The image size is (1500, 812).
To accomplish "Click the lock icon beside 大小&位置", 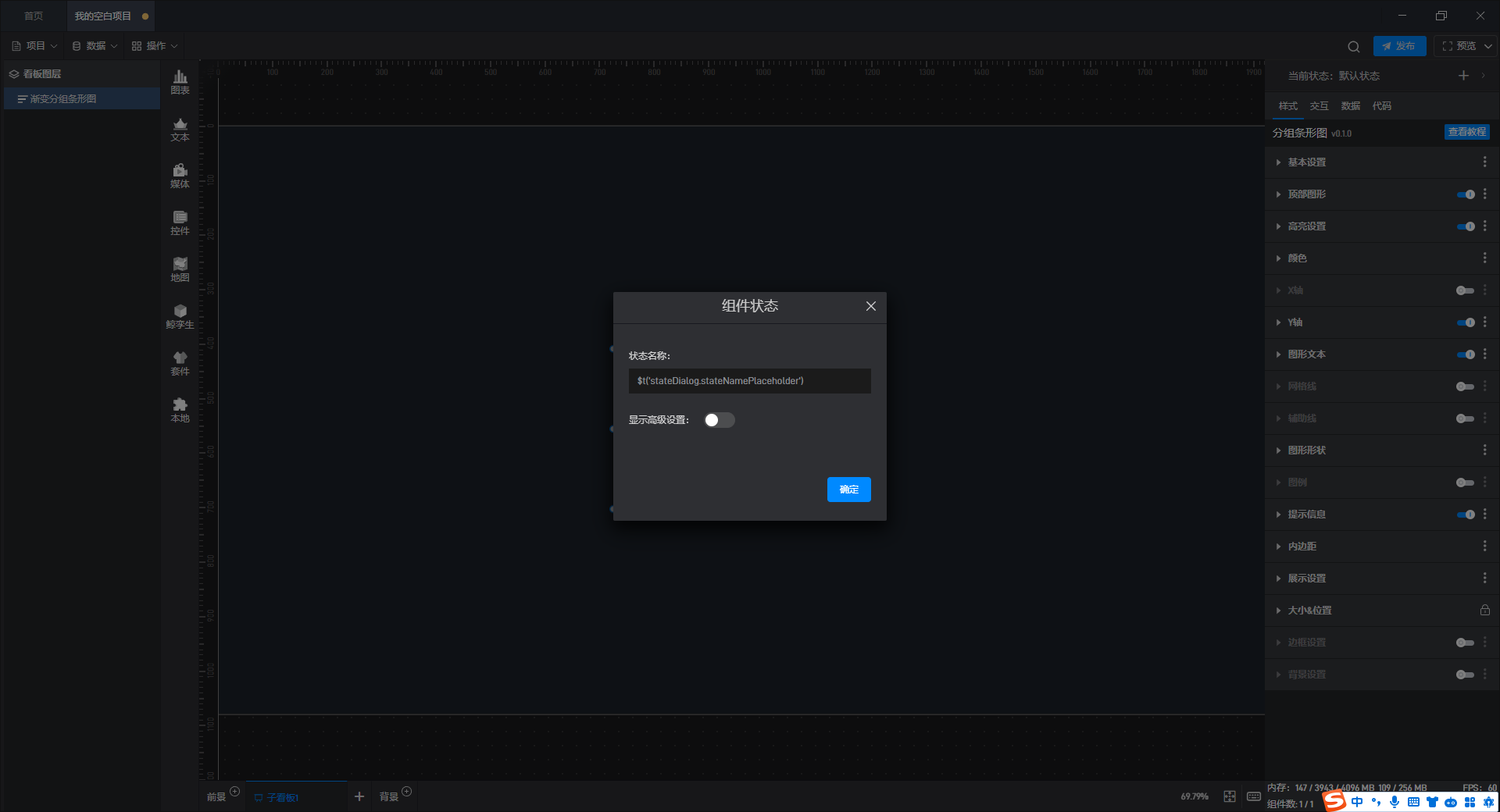I will [1484, 610].
